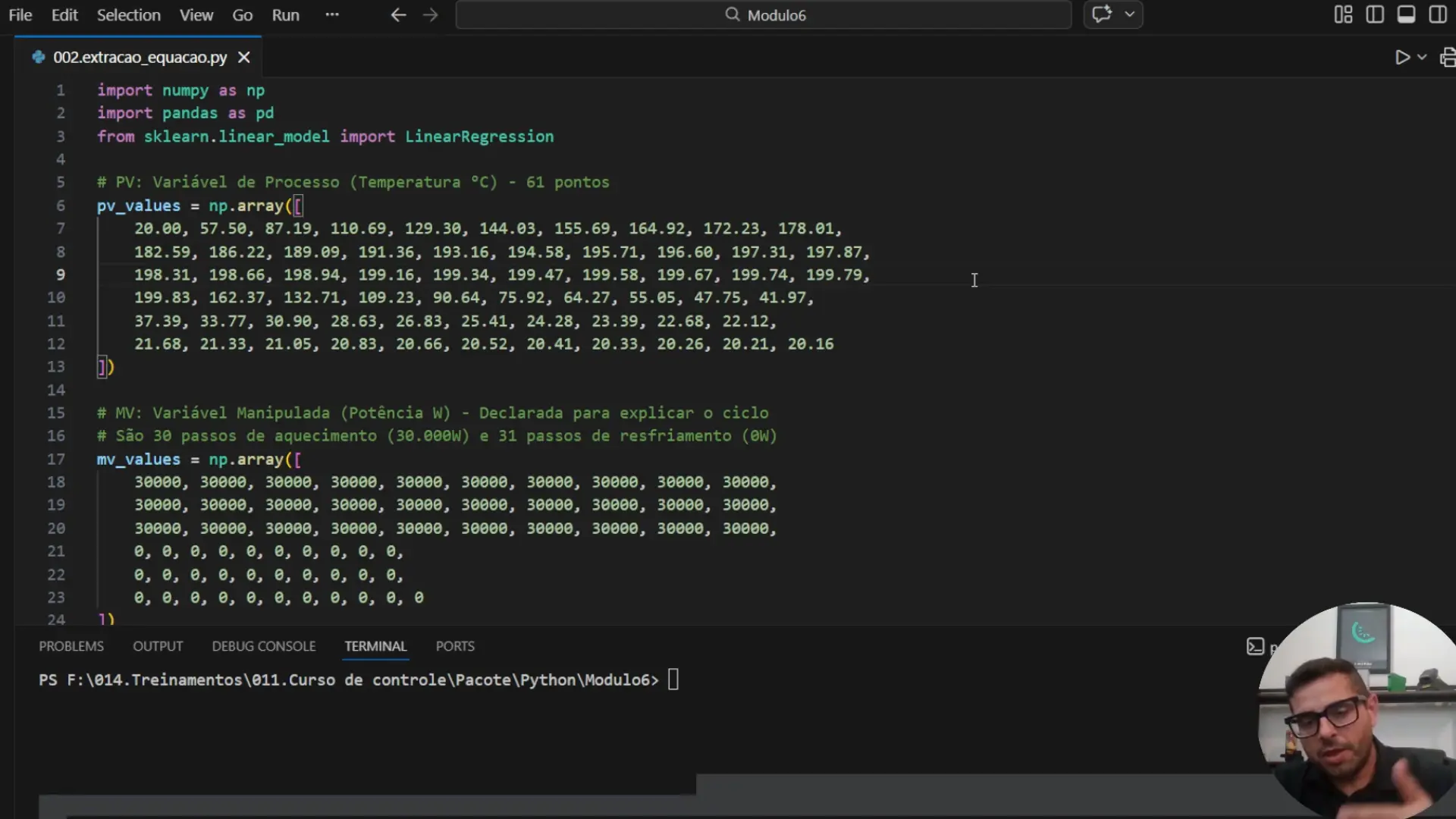
Task: Open the Selection menu
Action: (x=128, y=15)
